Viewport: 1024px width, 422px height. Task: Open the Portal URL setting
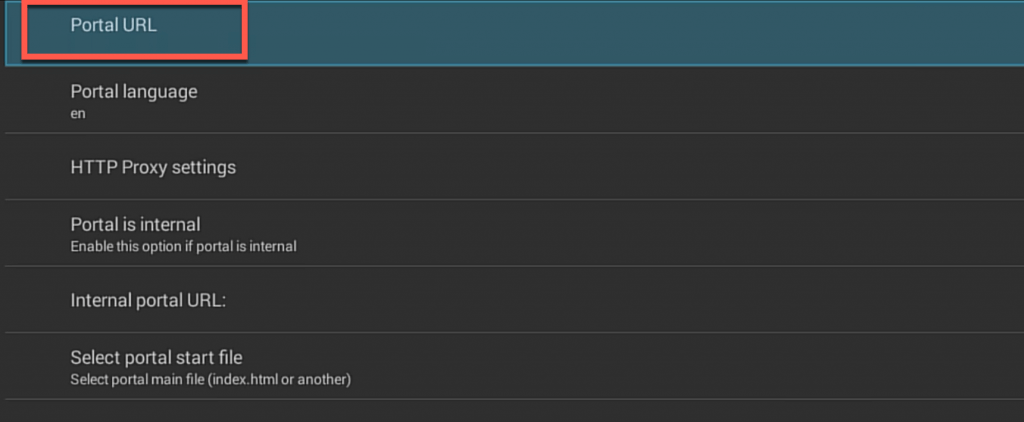pos(114,26)
